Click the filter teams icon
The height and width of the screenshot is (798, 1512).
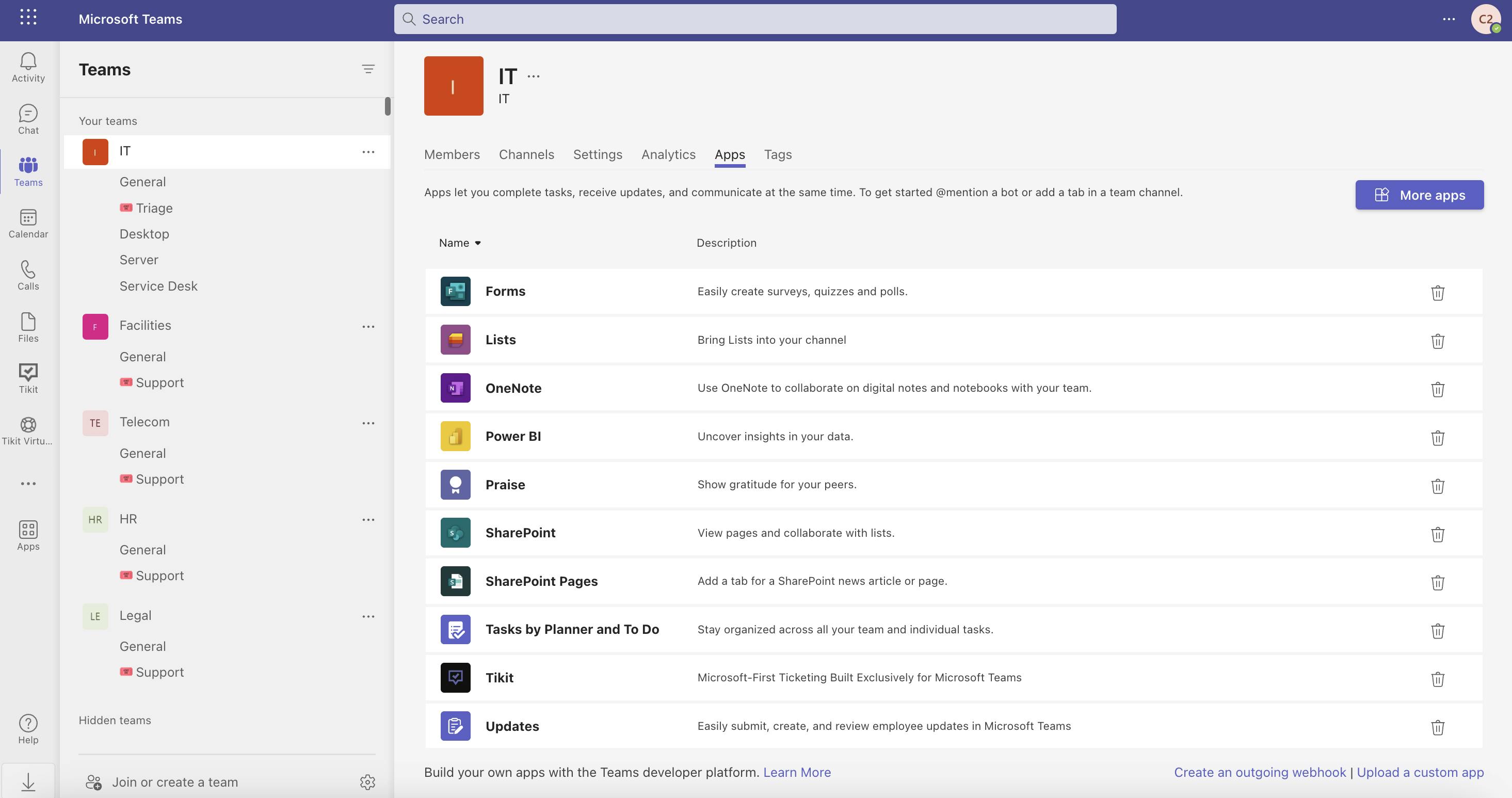(x=368, y=69)
